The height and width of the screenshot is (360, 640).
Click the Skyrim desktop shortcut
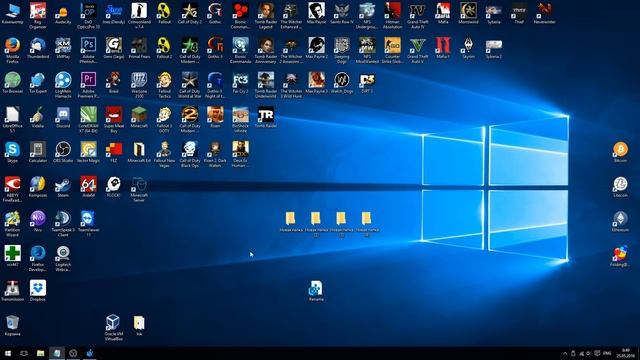point(468,46)
